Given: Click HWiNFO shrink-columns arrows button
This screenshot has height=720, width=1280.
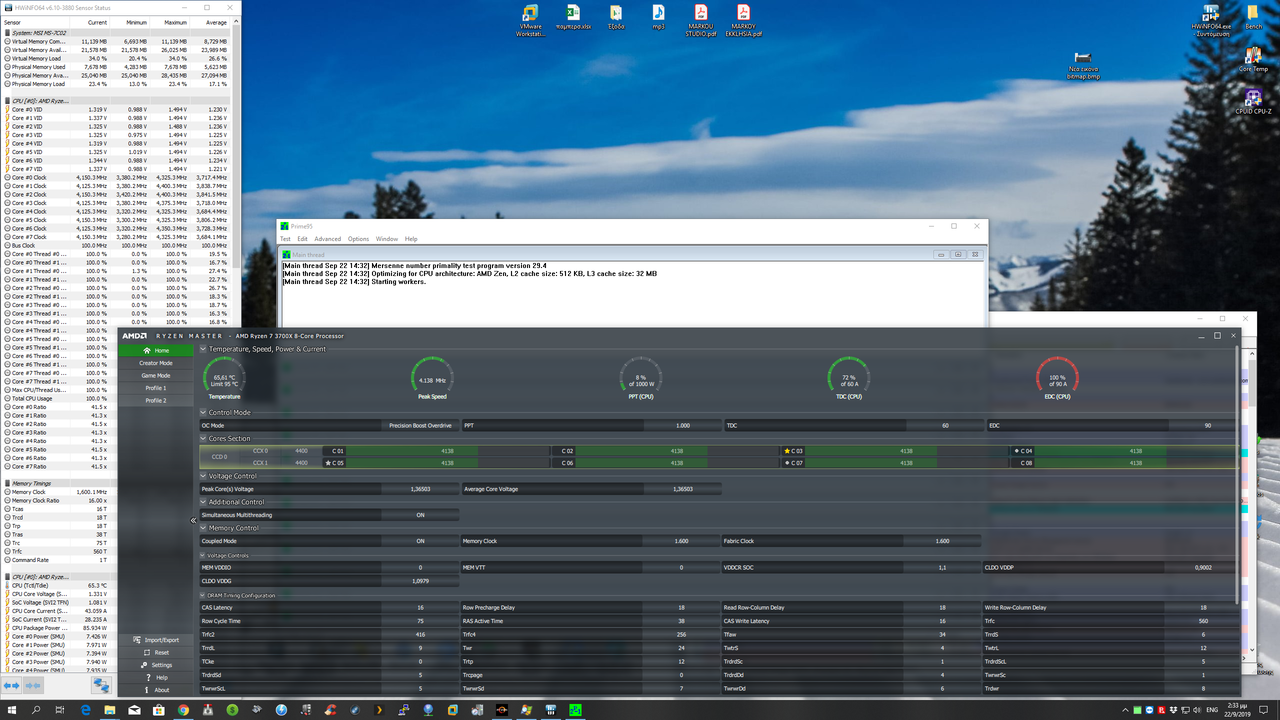Looking at the screenshot, I should (32, 685).
